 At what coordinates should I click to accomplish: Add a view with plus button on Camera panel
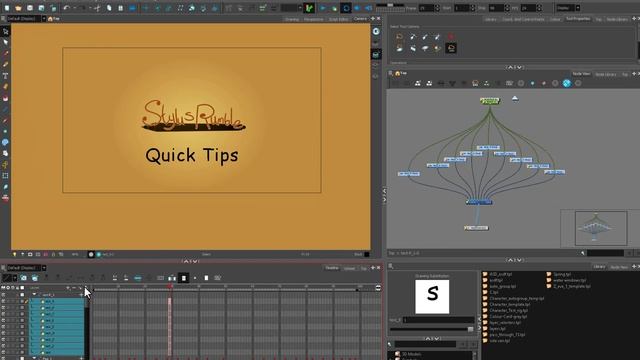point(373,19)
